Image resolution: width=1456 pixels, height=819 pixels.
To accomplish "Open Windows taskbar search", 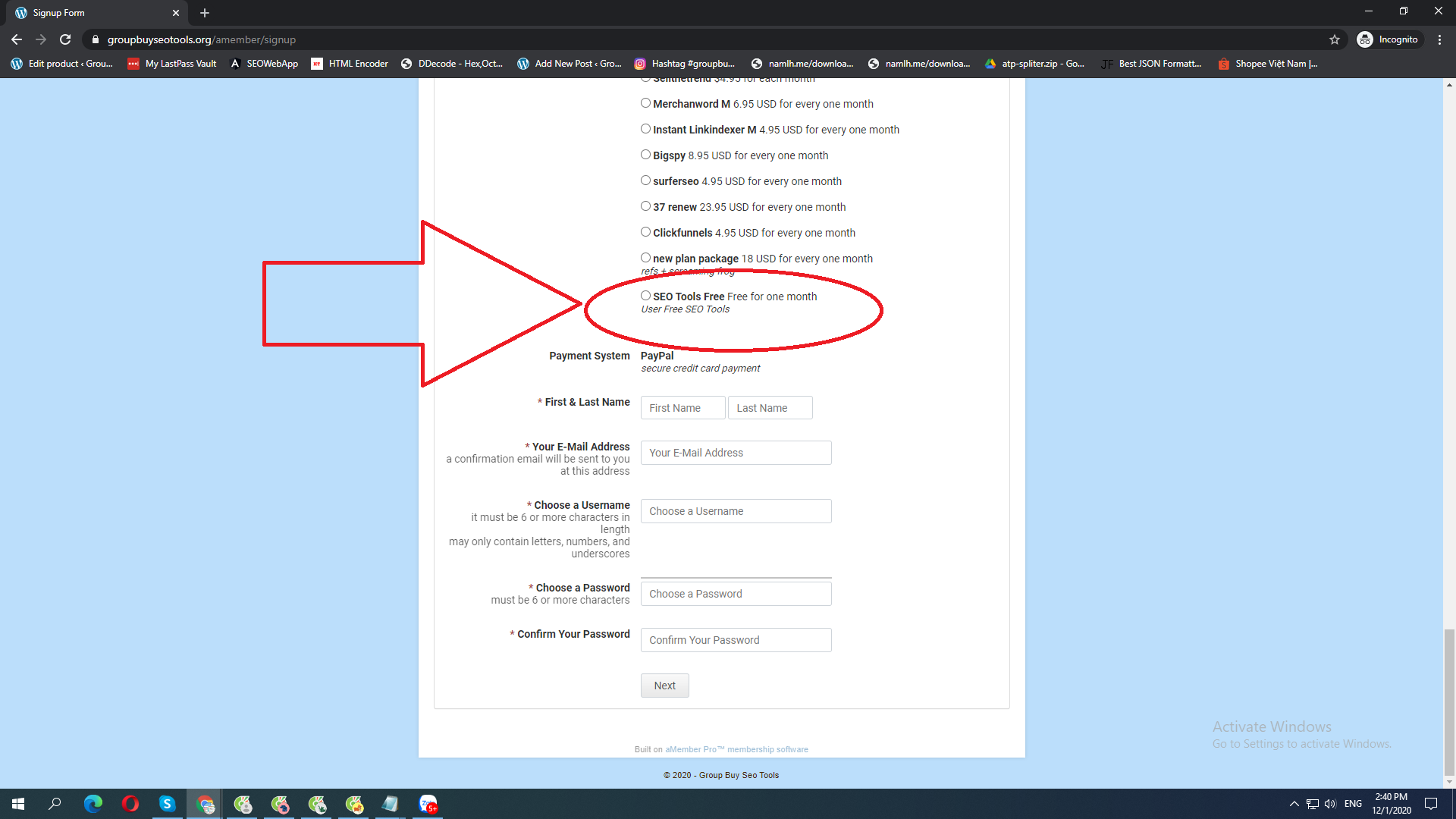I will tap(55, 804).
